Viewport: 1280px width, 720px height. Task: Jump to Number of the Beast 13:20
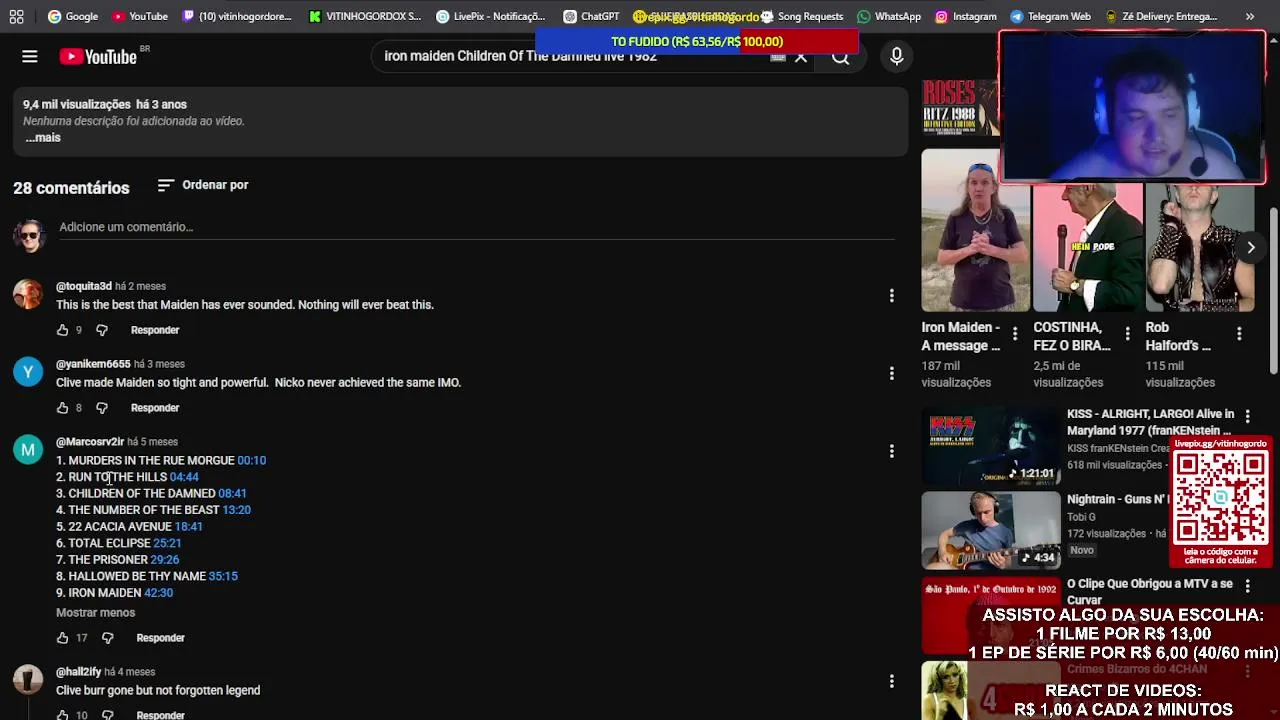pyautogui.click(x=236, y=510)
